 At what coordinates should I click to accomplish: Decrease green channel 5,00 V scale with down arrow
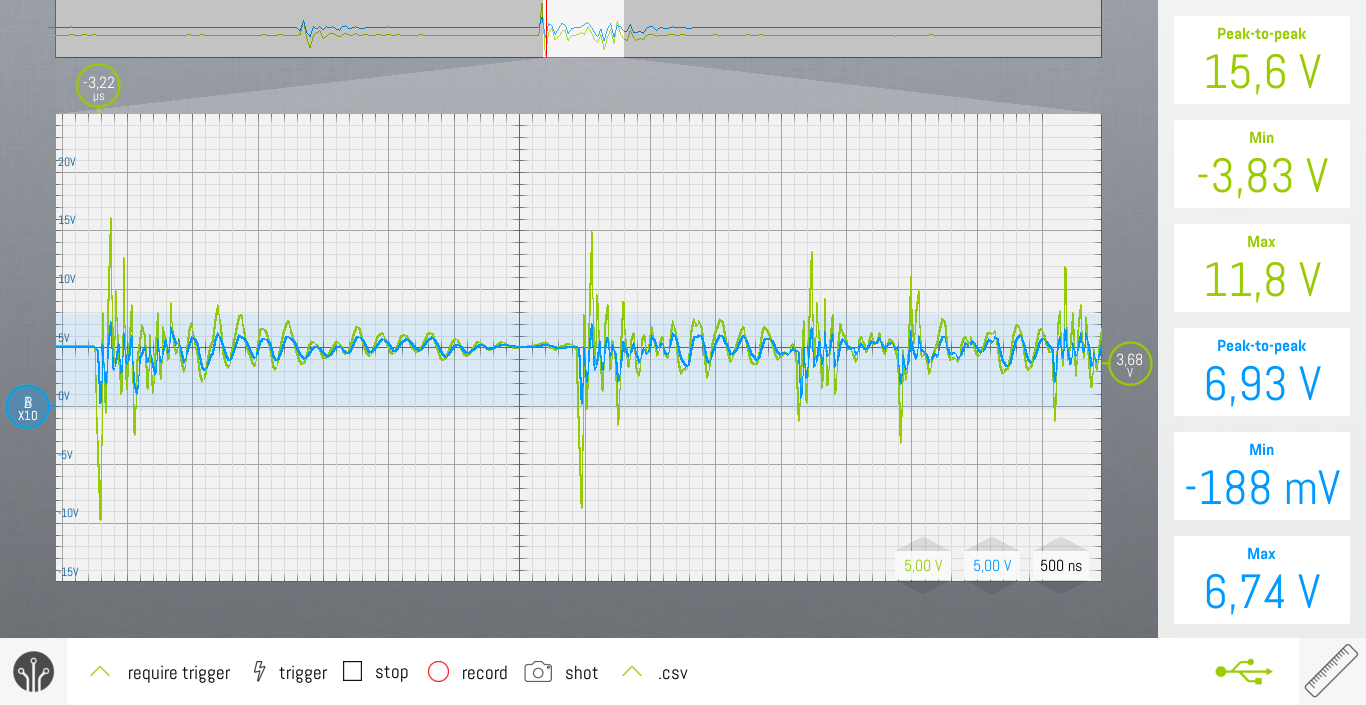click(x=923, y=586)
